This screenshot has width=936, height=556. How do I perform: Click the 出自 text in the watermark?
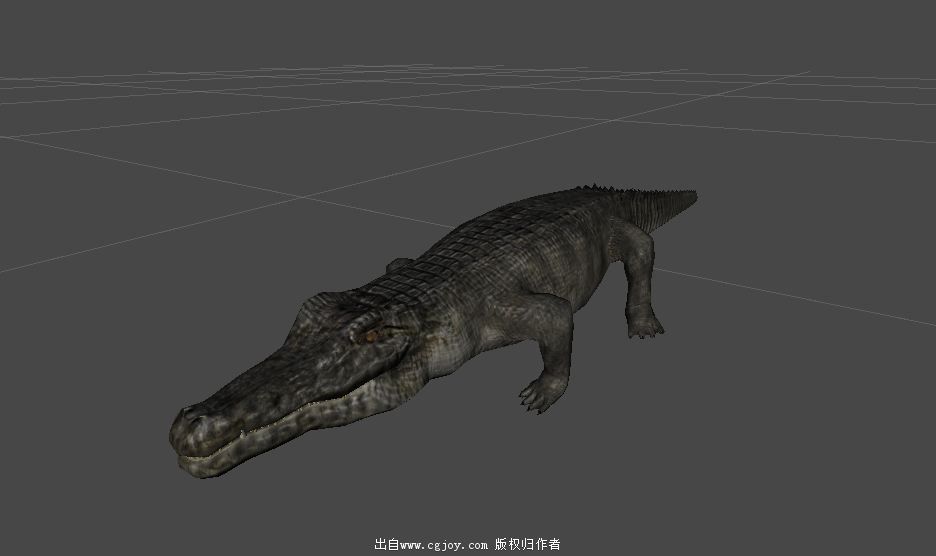click(386, 545)
